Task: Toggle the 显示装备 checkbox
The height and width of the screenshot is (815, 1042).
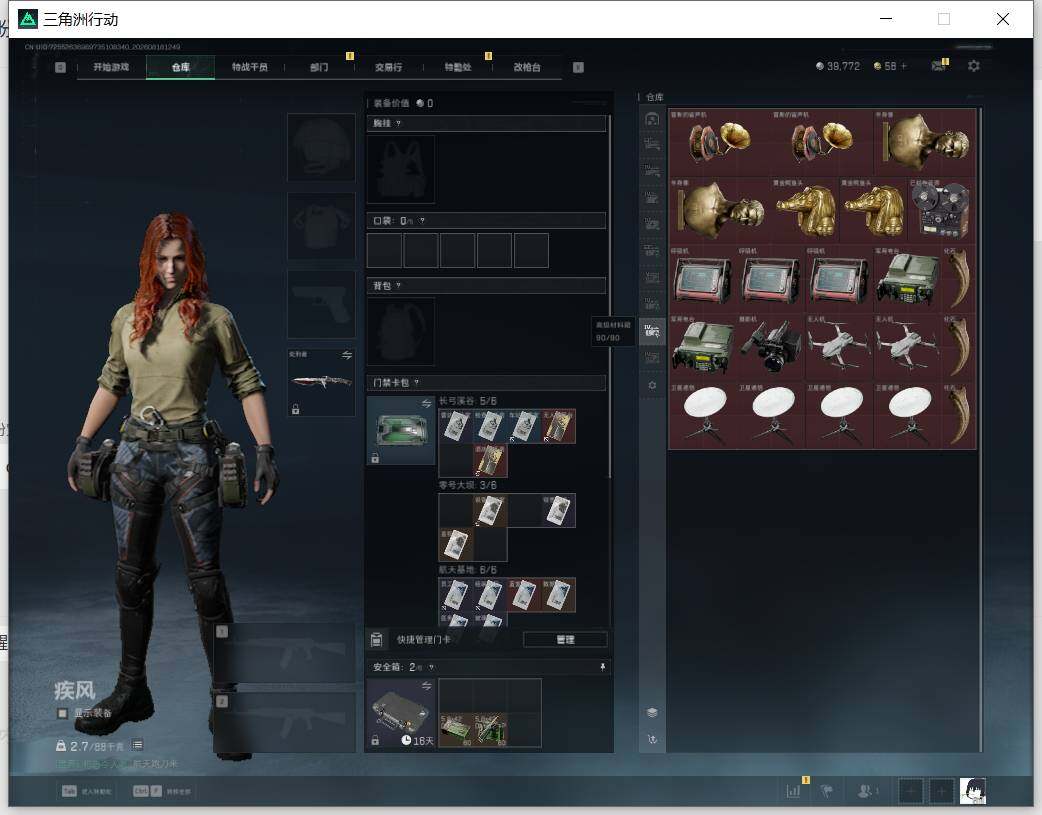Action: pyautogui.click(x=62, y=713)
